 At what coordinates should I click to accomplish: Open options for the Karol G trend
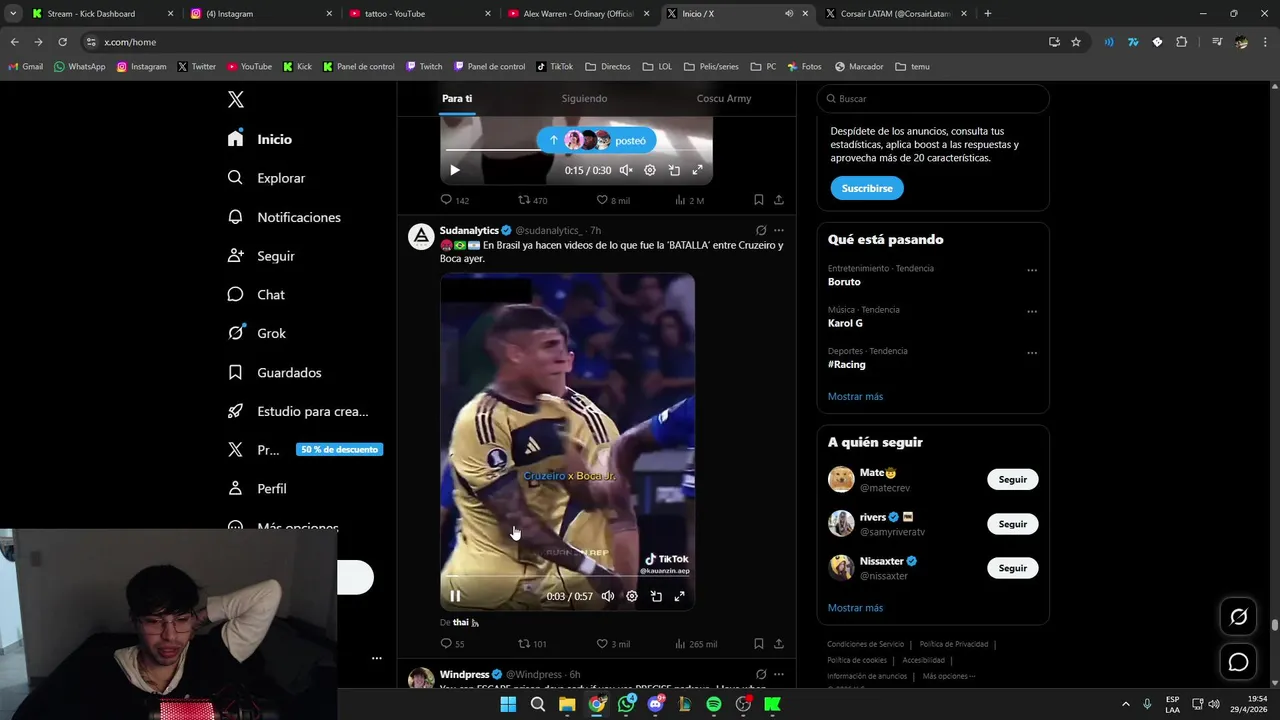pyautogui.click(x=1032, y=311)
